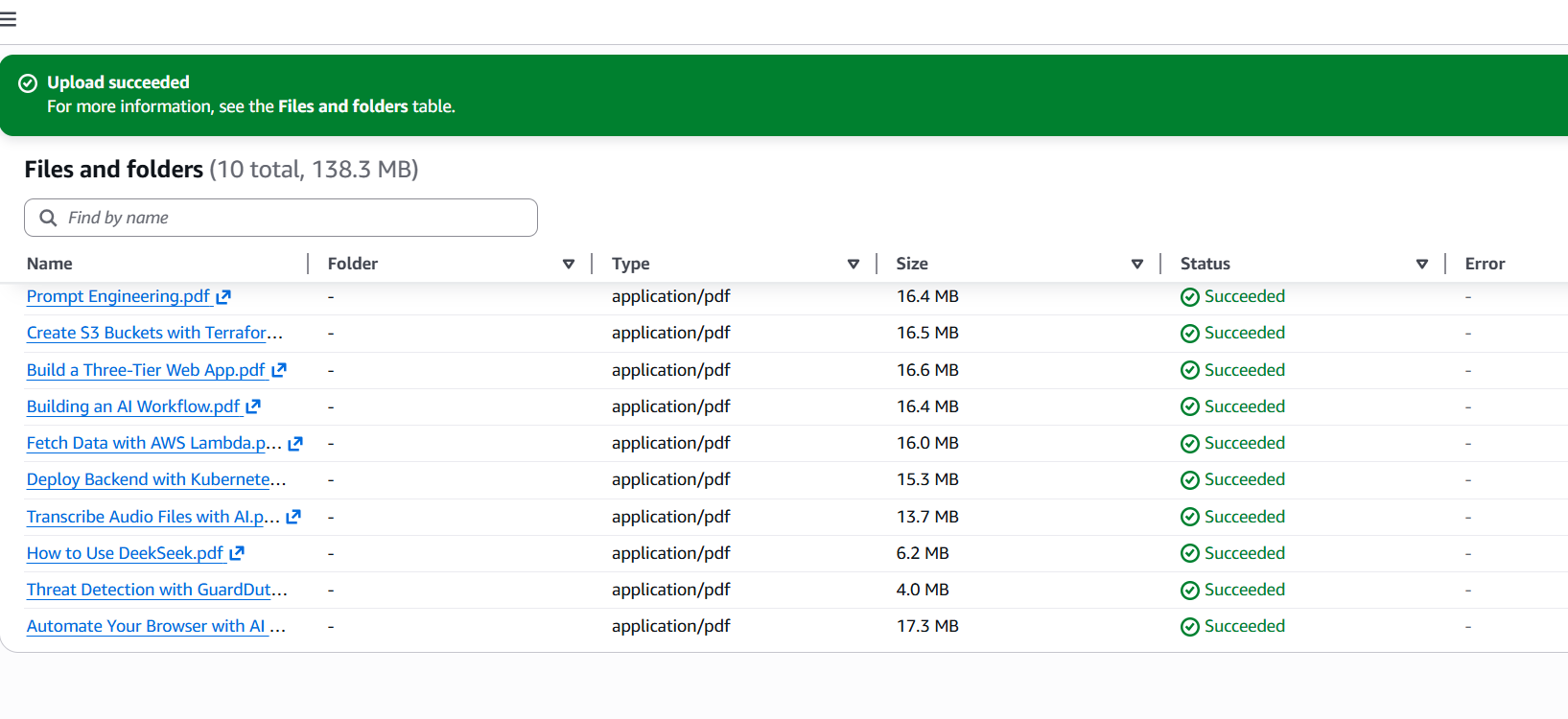This screenshot has height=719, width=1568.
Task: Open Automate Your Browser with AI link
Action: point(153,626)
